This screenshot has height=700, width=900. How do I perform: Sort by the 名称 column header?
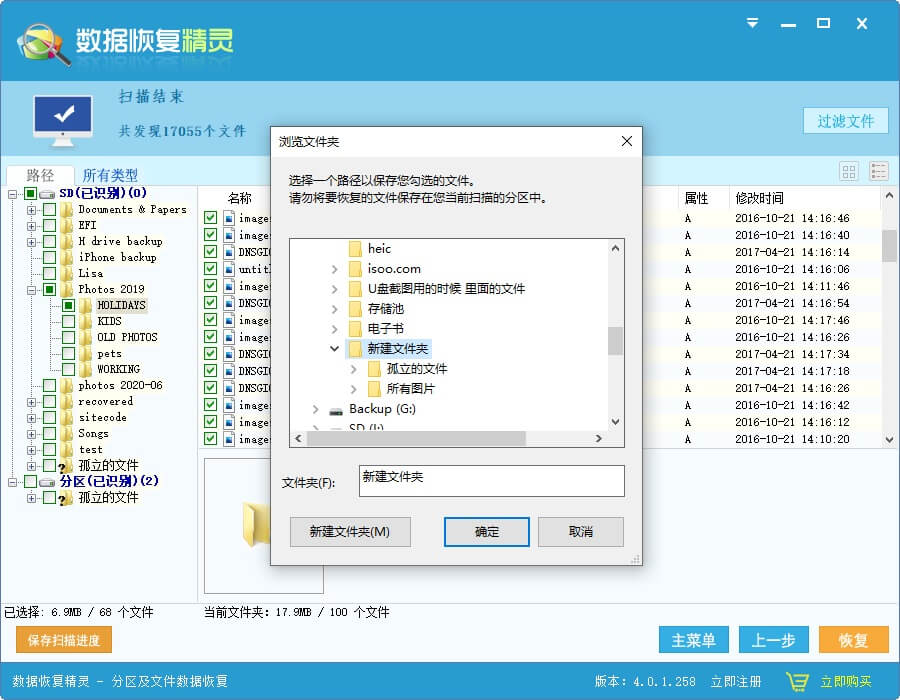(x=240, y=199)
